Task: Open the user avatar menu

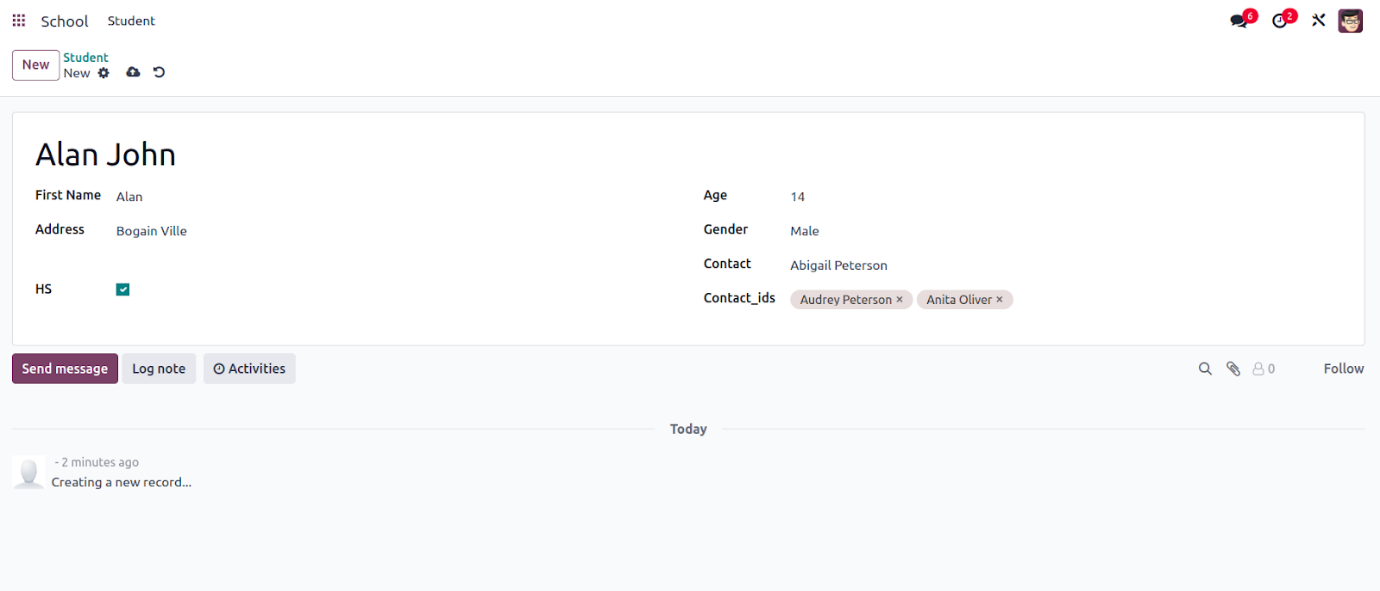Action: tap(1351, 21)
